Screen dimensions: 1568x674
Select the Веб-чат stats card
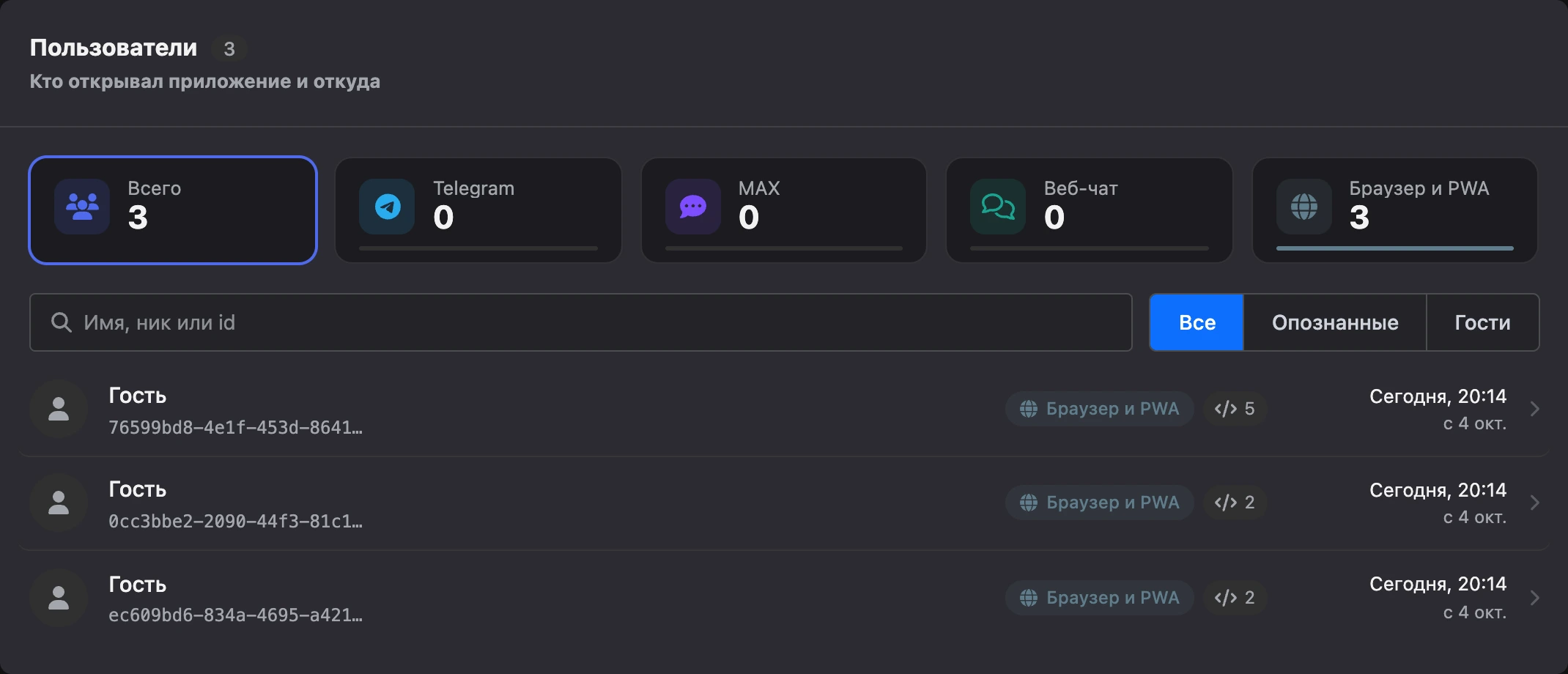pos(1090,210)
